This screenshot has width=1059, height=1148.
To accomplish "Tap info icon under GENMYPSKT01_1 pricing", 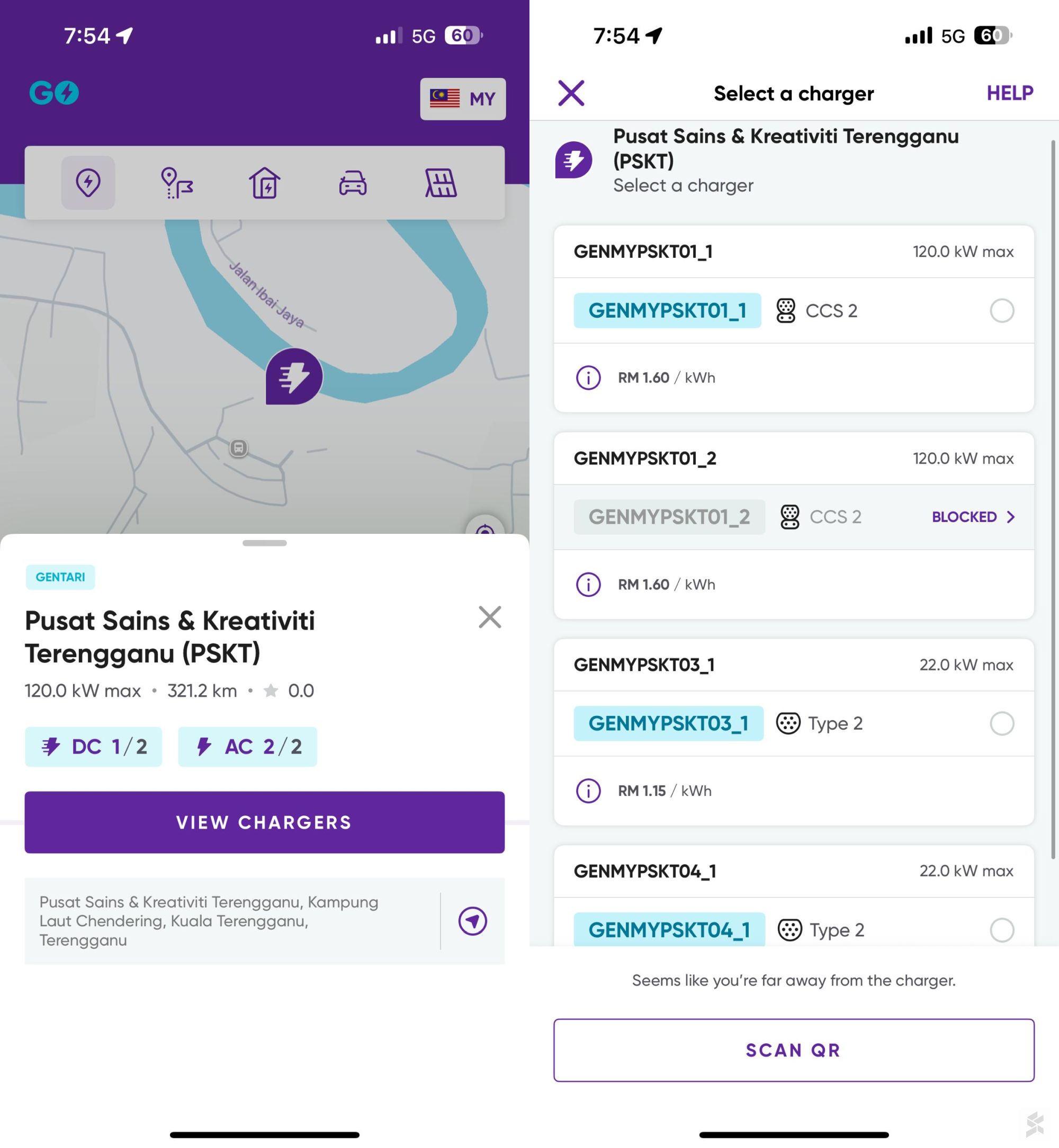I will pos(588,378).
